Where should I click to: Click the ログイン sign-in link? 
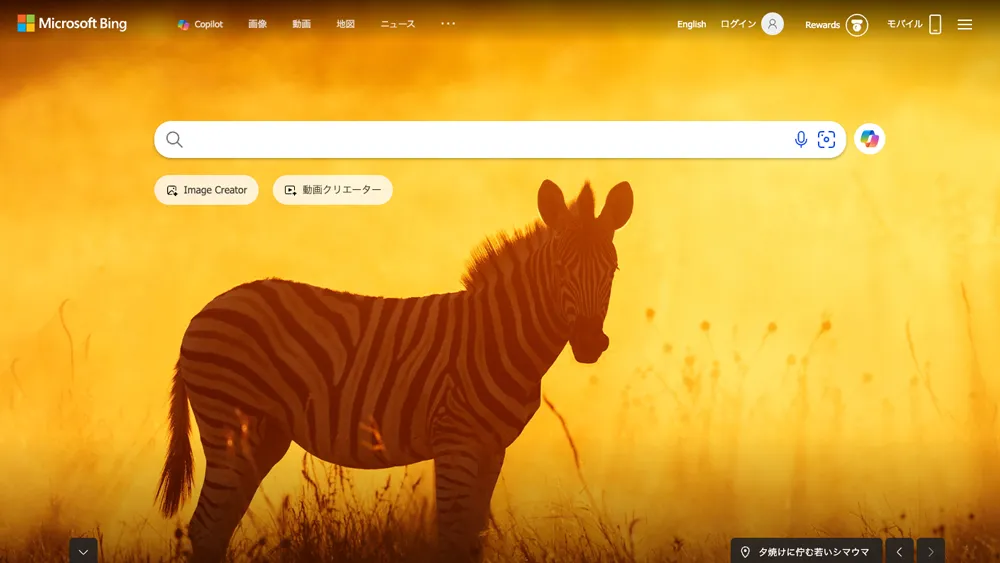738,24
